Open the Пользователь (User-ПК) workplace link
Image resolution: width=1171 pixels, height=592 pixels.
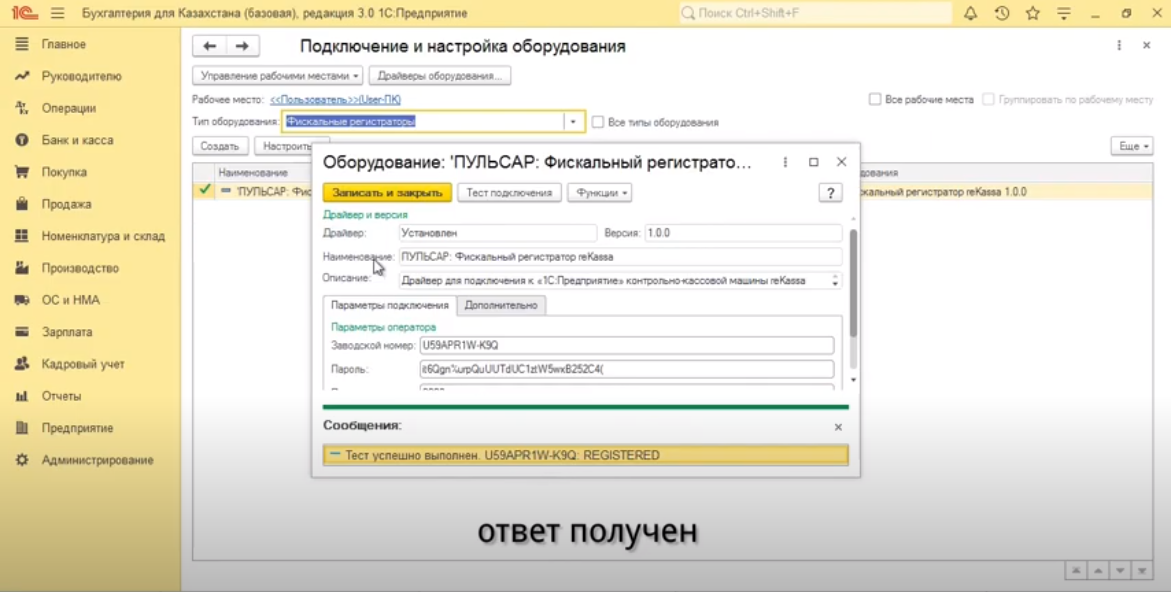[x=335, y=99]
